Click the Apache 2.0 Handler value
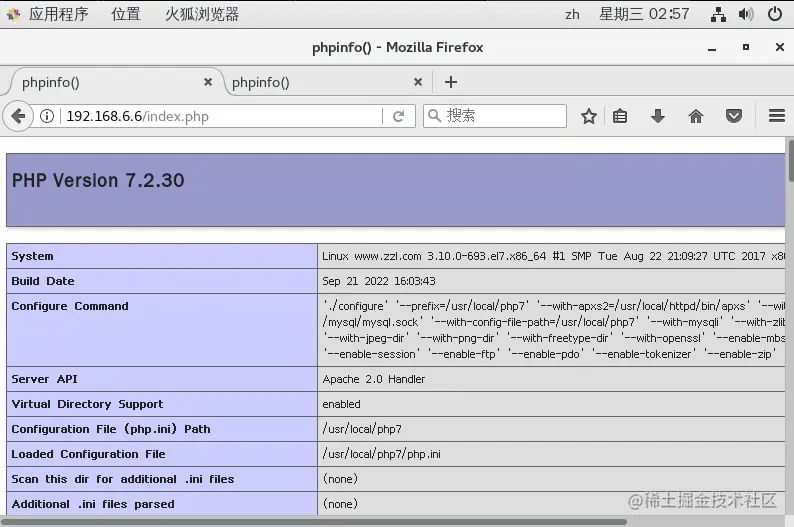Viewport: 794px width, 527px height. coord(374,379)
